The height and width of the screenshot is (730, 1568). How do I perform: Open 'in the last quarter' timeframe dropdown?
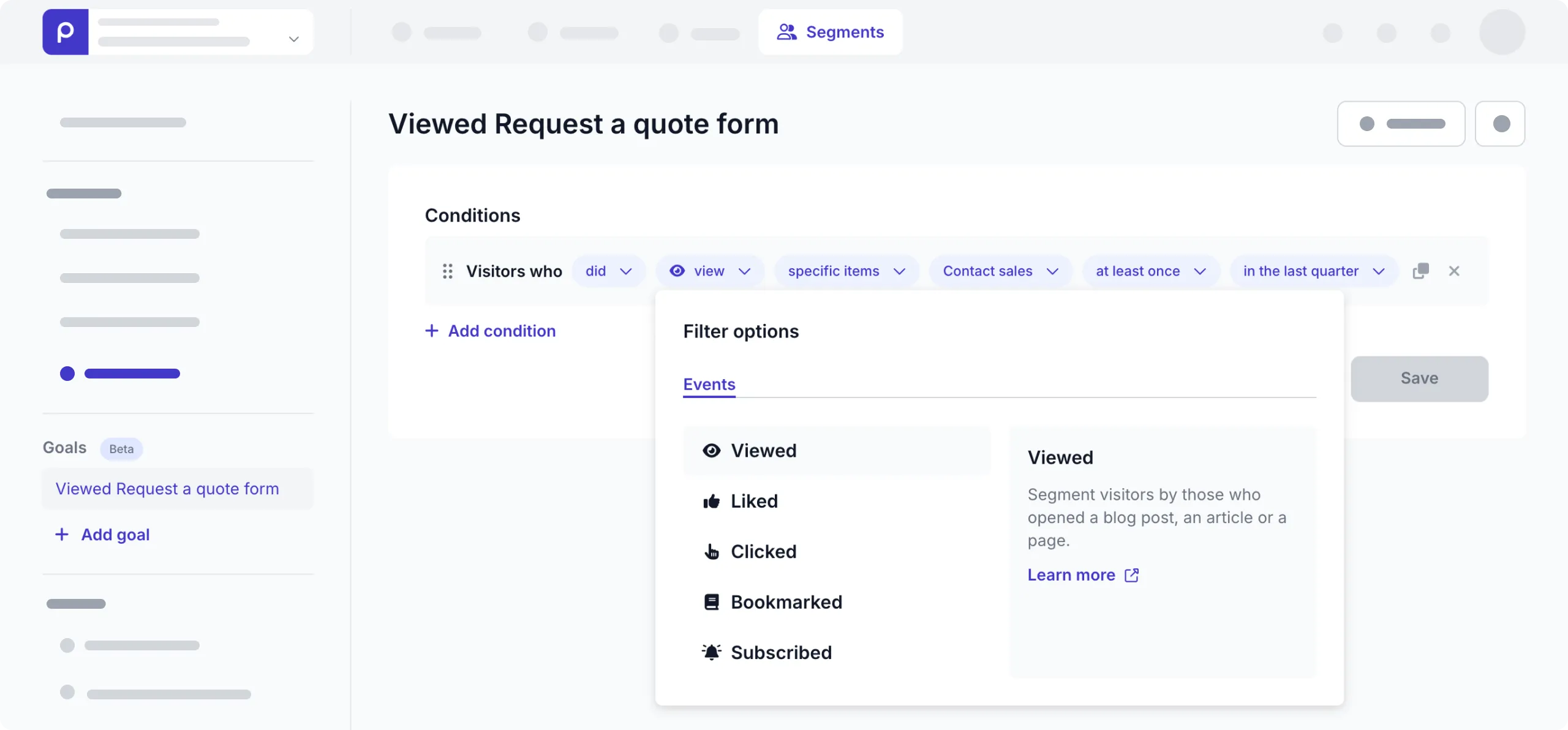tap(1314, 271)
